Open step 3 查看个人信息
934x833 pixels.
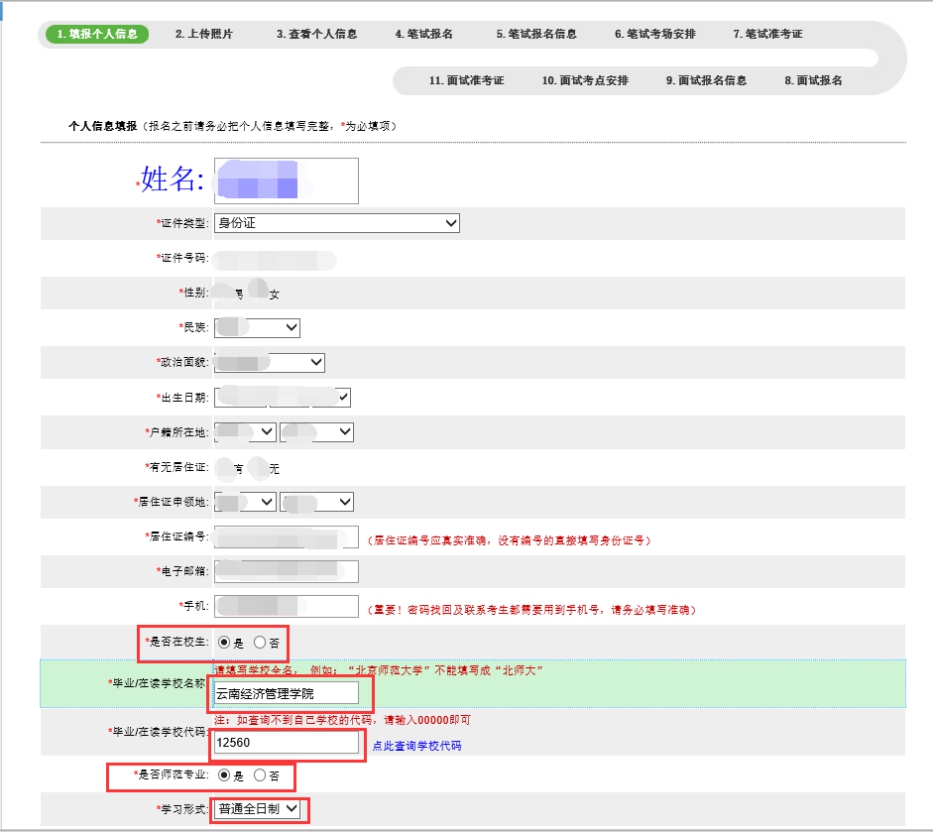point(317,34)
